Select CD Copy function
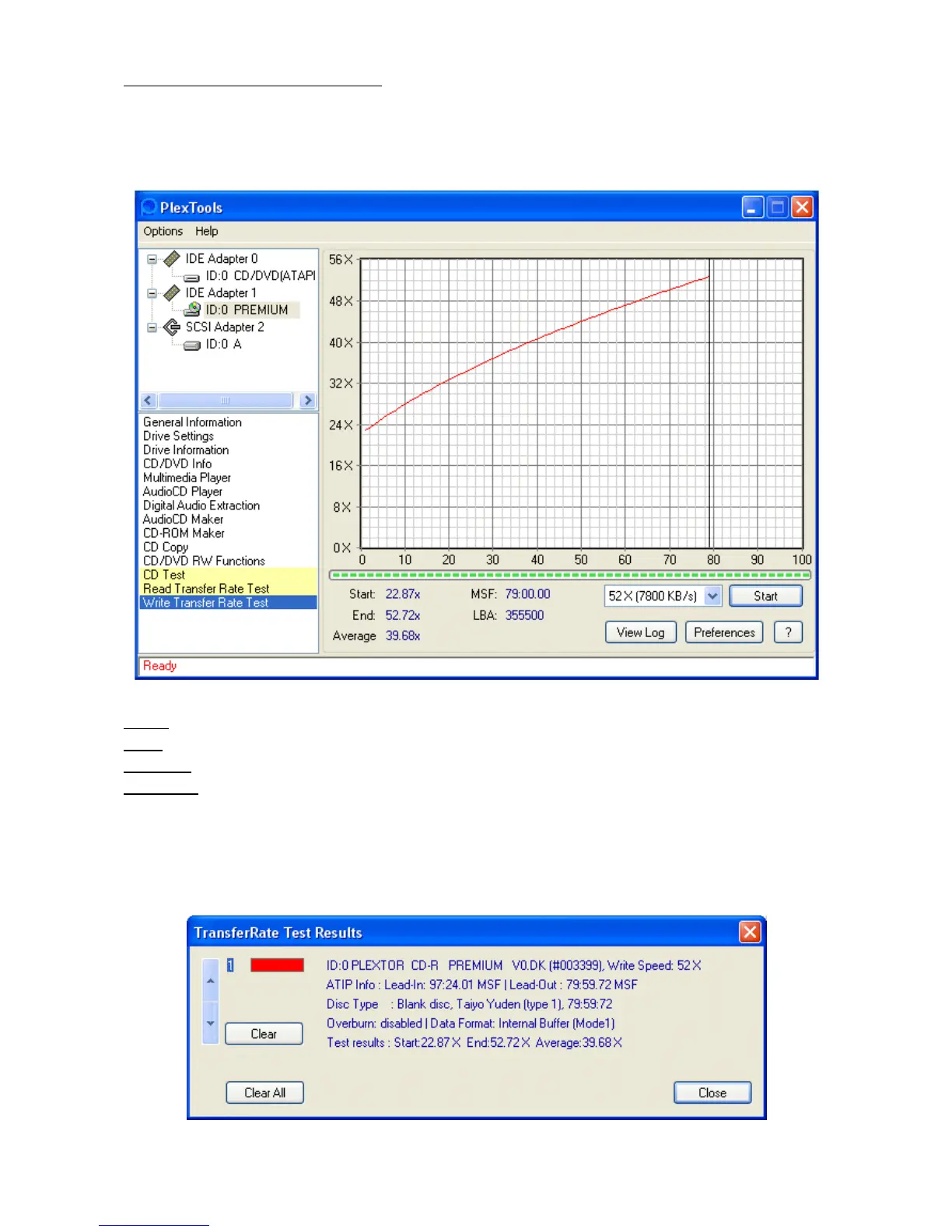This screenshot has height=1232, width=952. click(166, 547)
